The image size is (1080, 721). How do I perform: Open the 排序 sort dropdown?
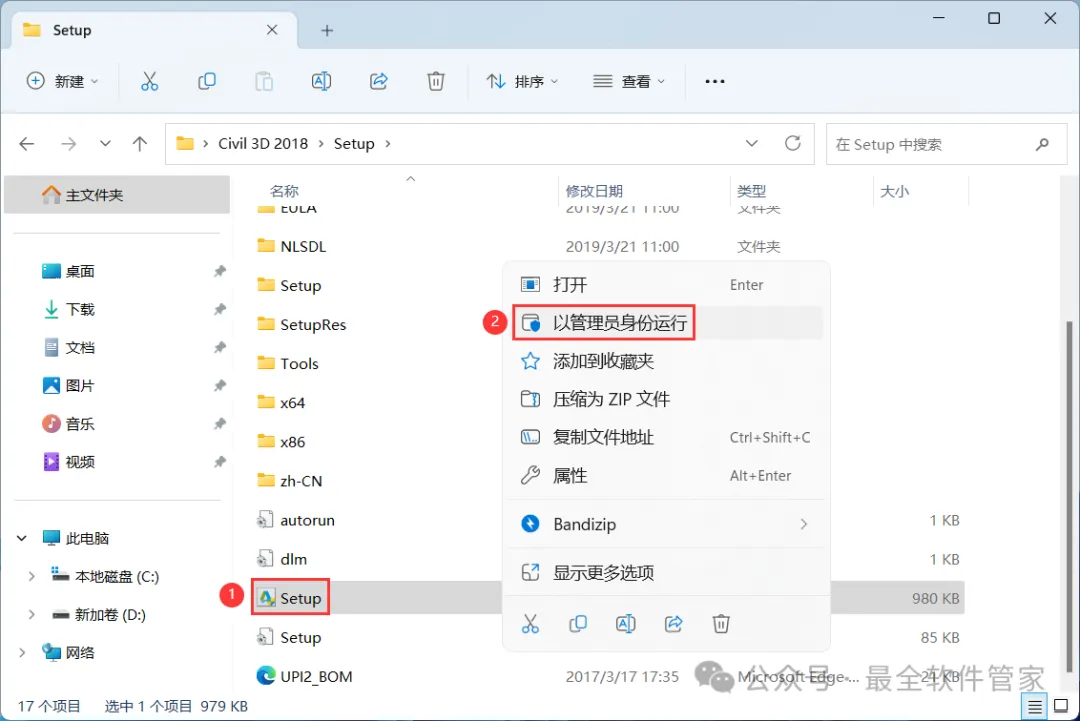(x=522, y=81)
